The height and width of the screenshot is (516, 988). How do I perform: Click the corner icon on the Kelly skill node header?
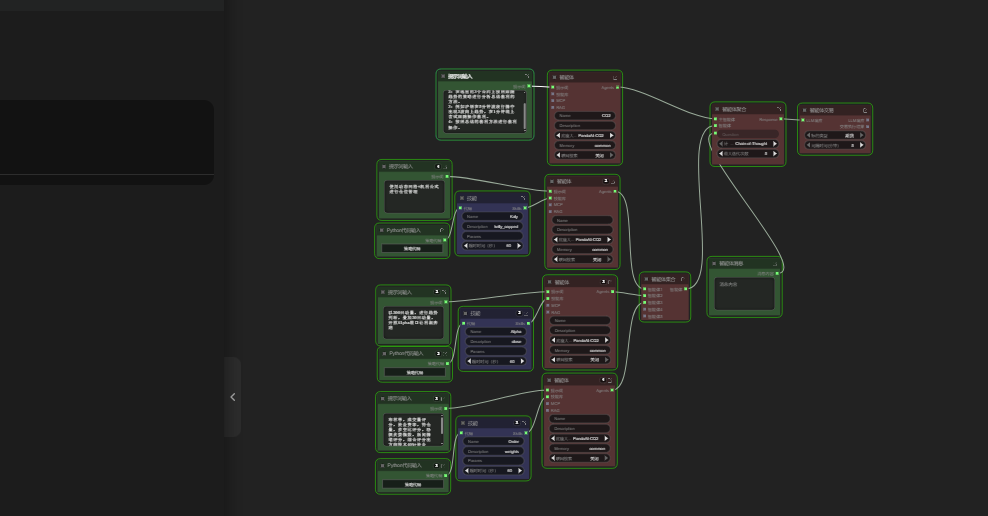click(x=523, y=198)
